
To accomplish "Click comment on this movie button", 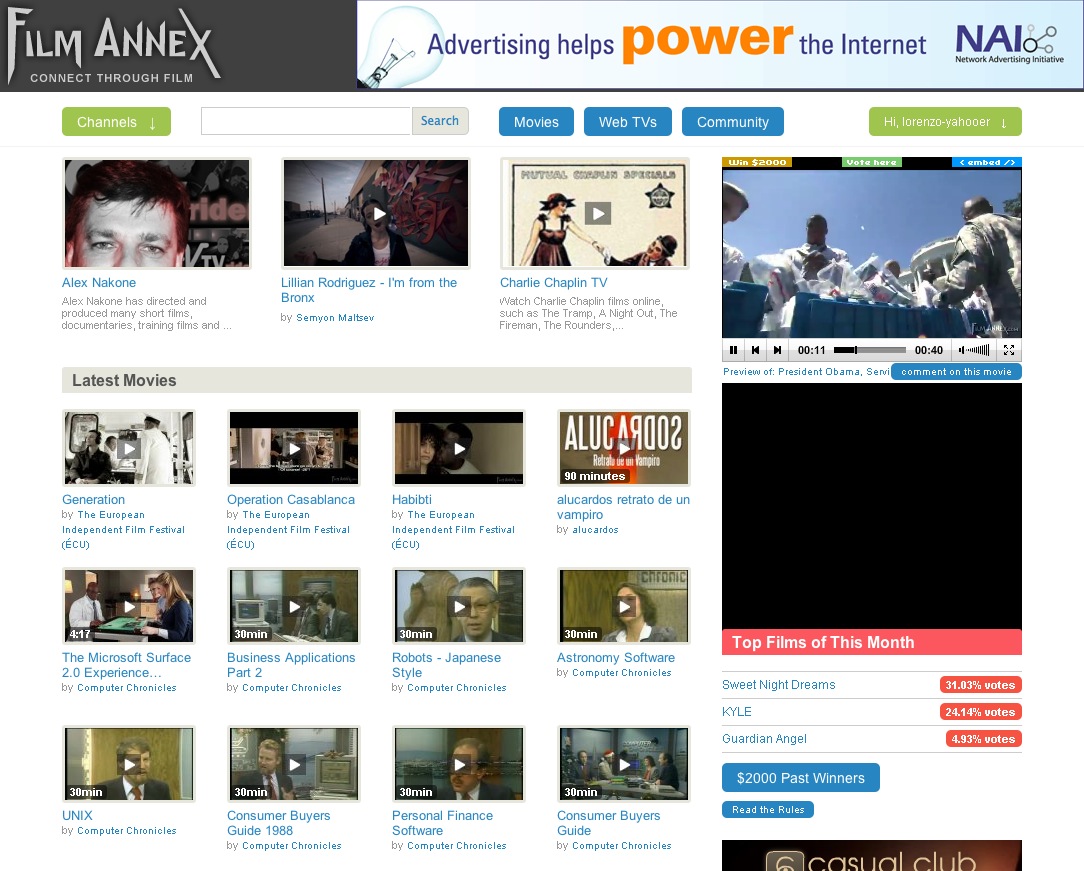I will [x=956, y=372].
